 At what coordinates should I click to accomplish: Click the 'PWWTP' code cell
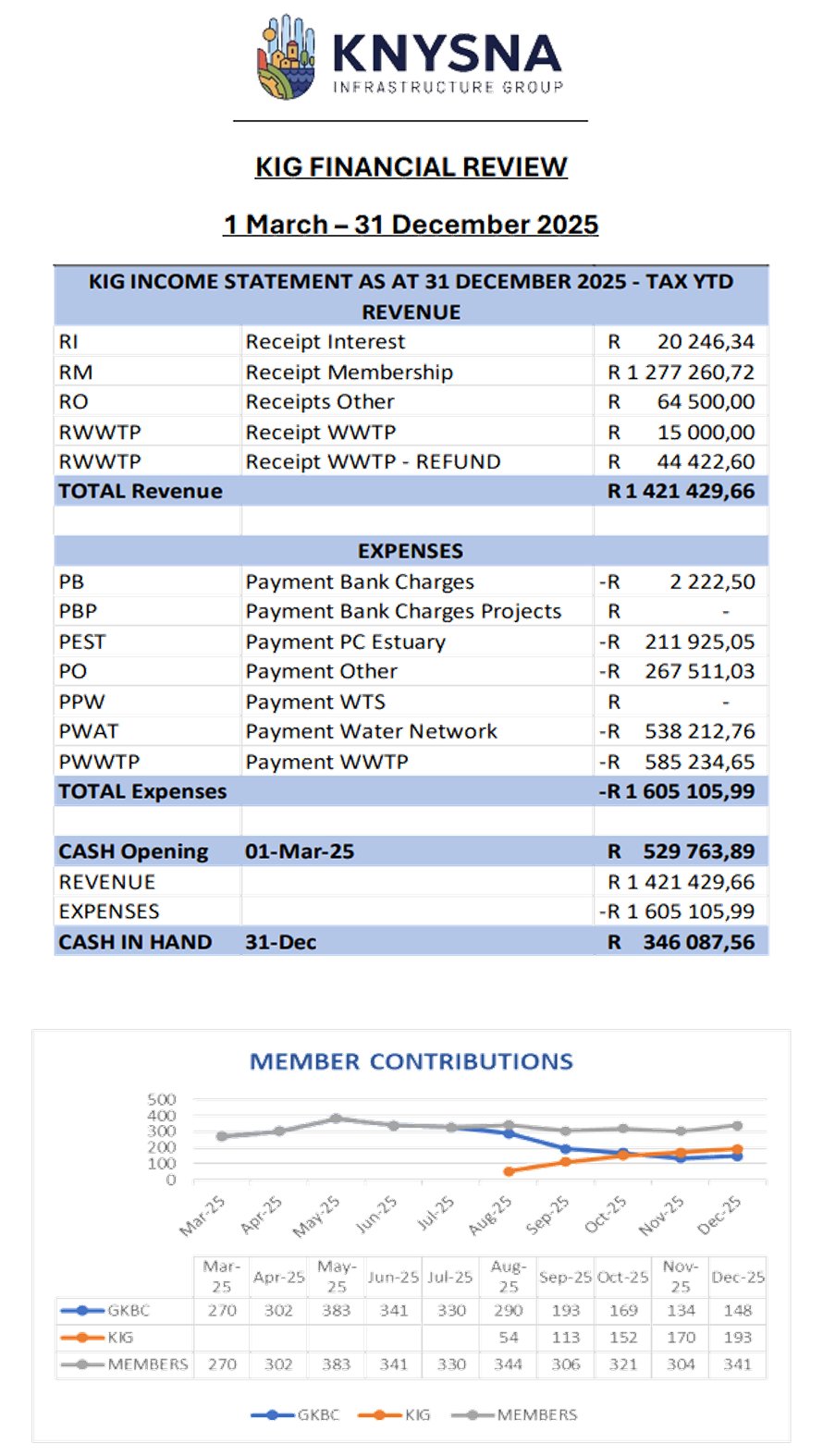pos(99,762)
